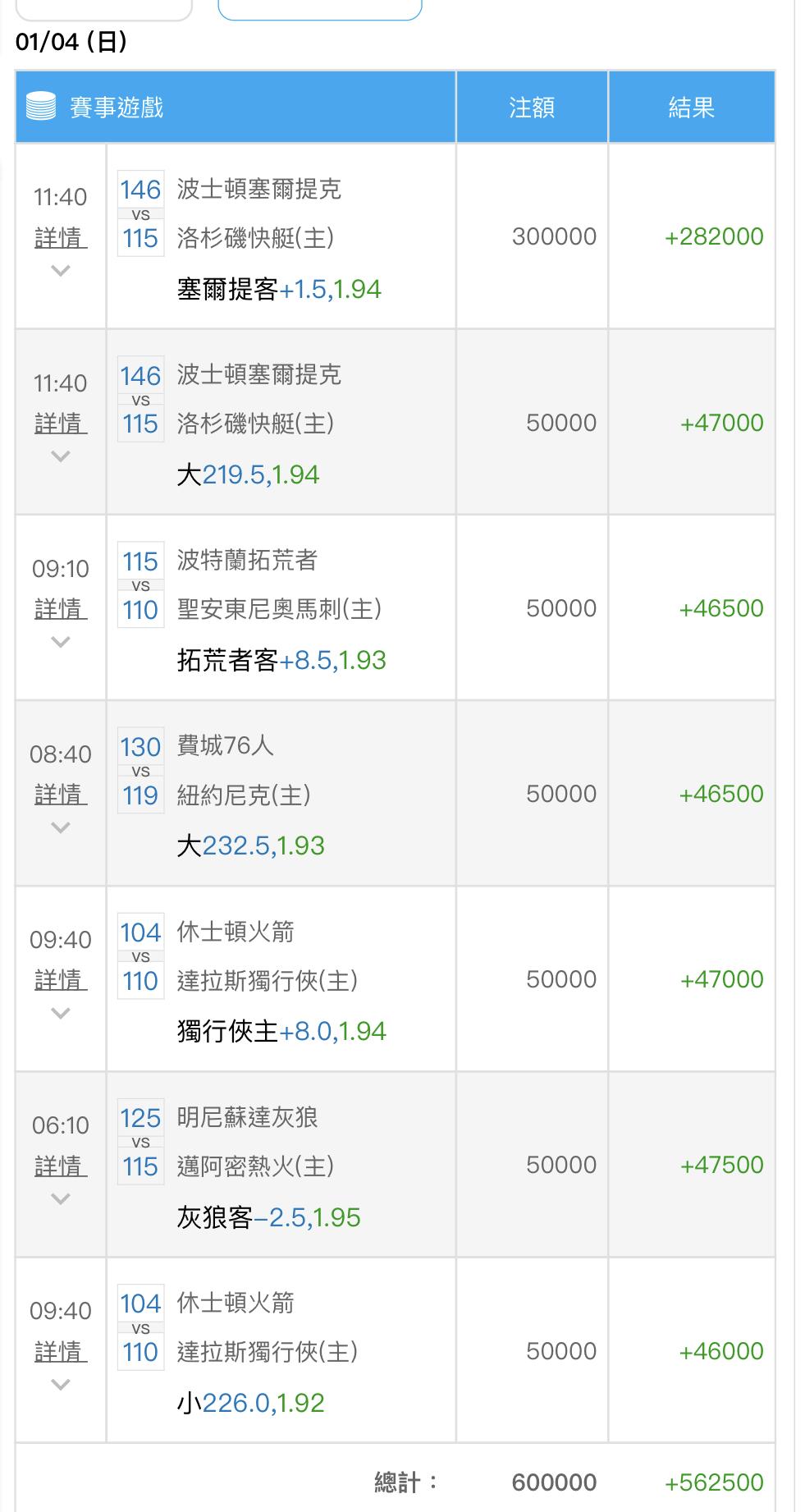Image resolution: width=805 pixels, height=1512 pixels.
Task: Click the 130 vs 119 score box
Action: click(x=140, y=771)
